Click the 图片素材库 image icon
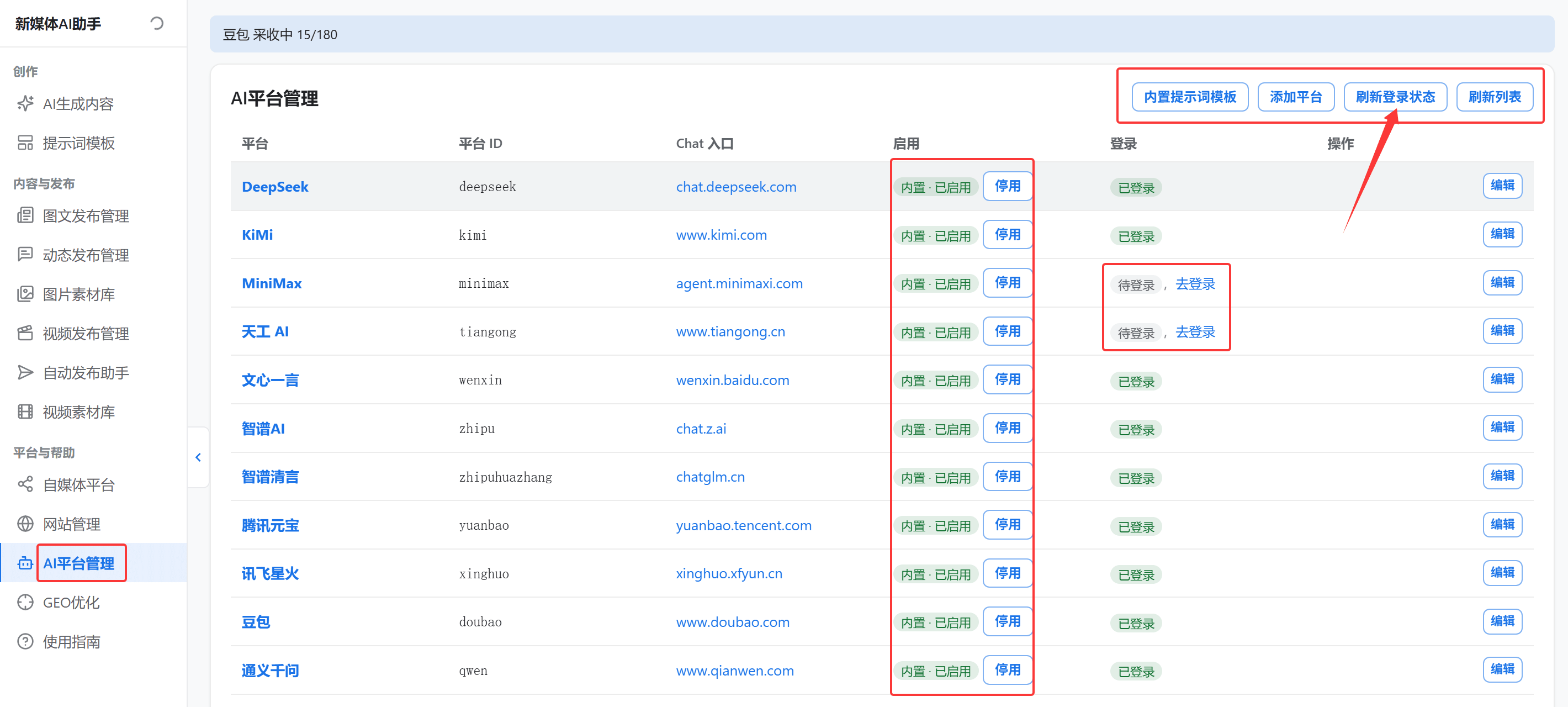This screenshot has width=1568, height=707. tap(25, 294)
